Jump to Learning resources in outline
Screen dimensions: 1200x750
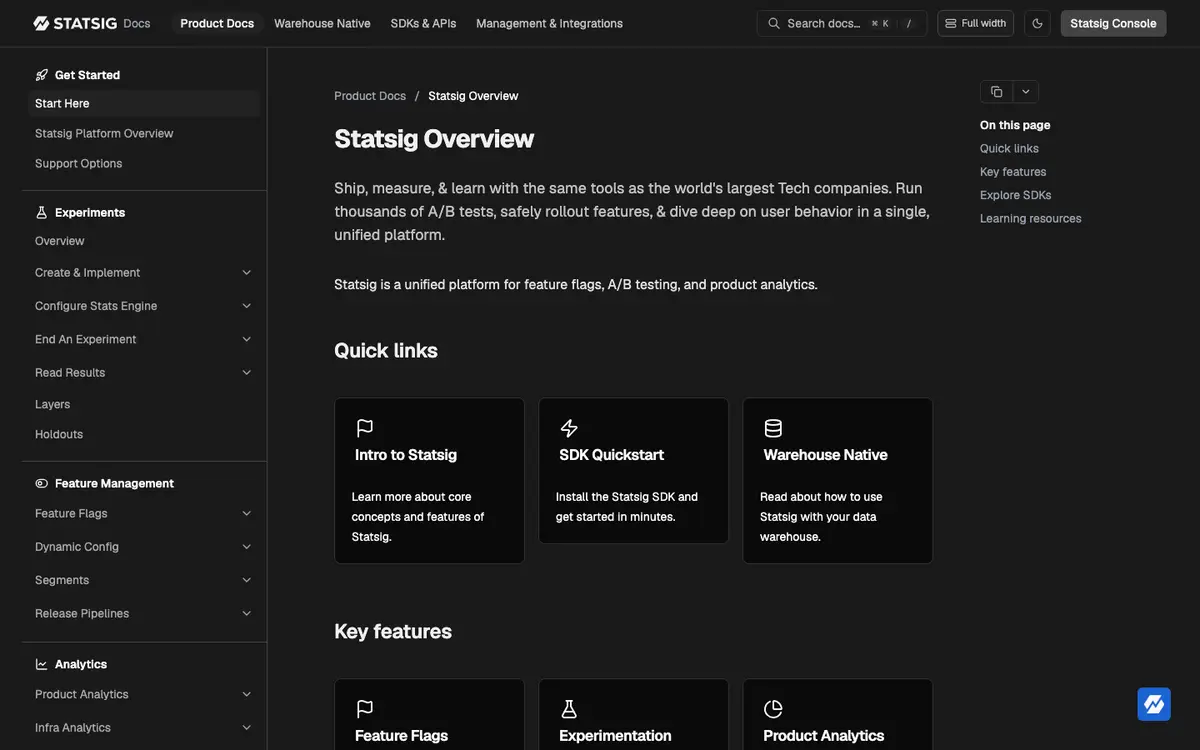1030,218
